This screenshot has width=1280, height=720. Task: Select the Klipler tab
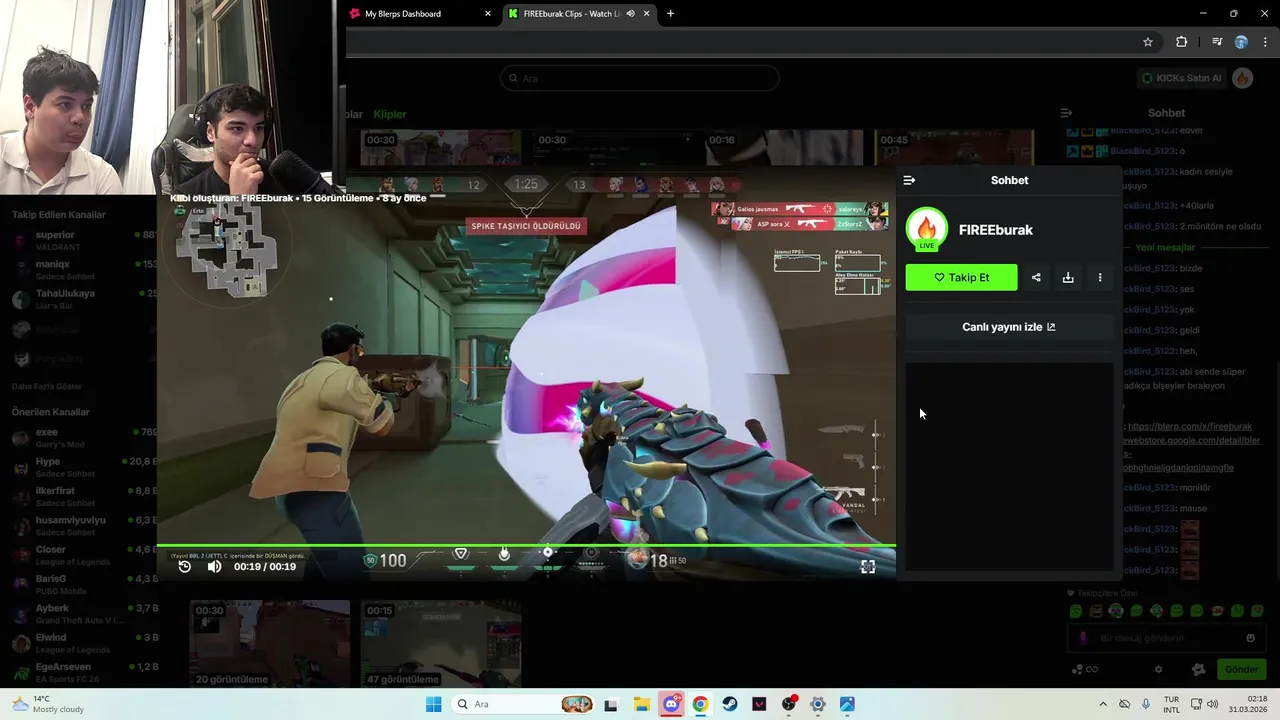coord(390,114)
